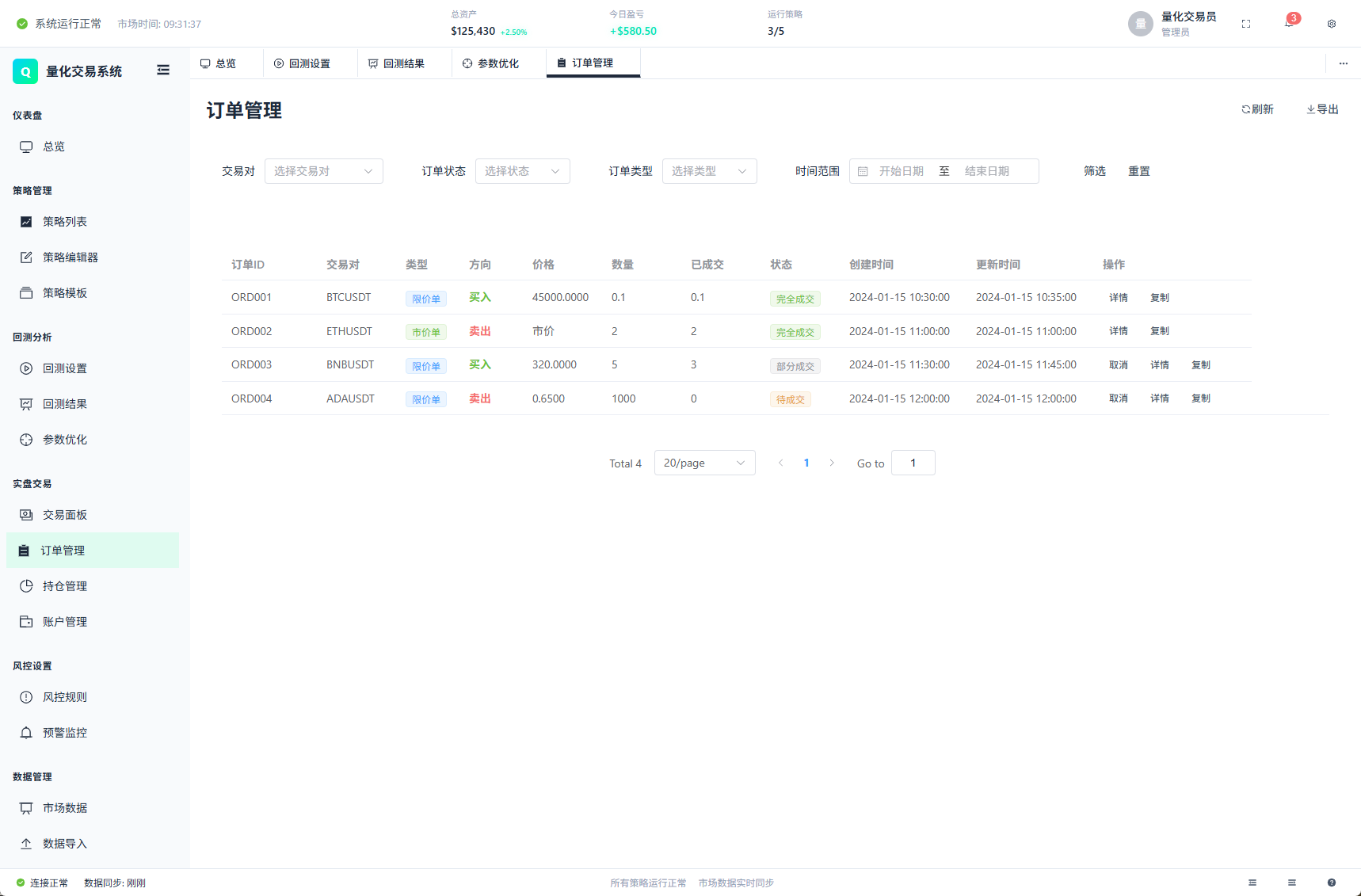Click the user avatar
1361x896 pixels.
click(x=1141, y=24)
